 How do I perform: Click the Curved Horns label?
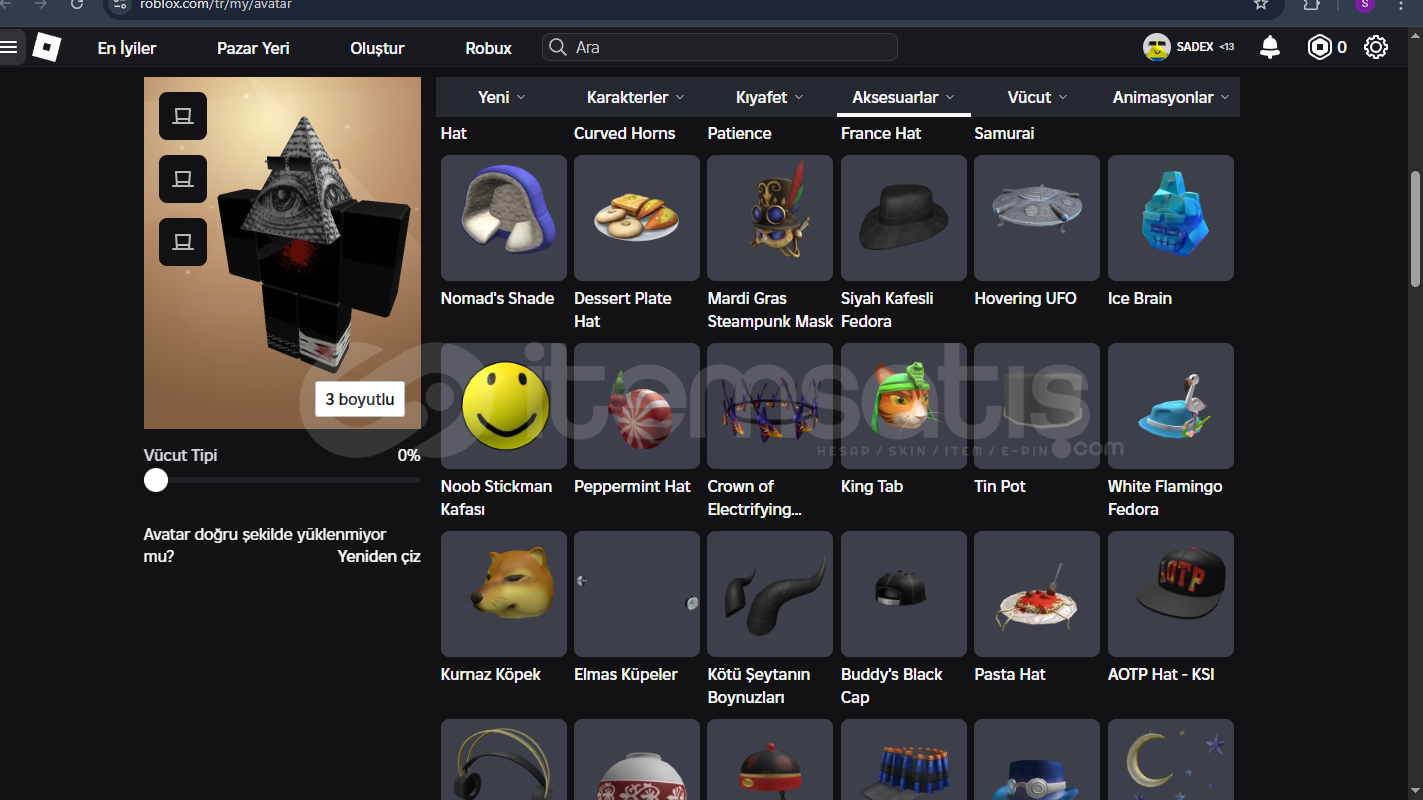pos(624,133)
